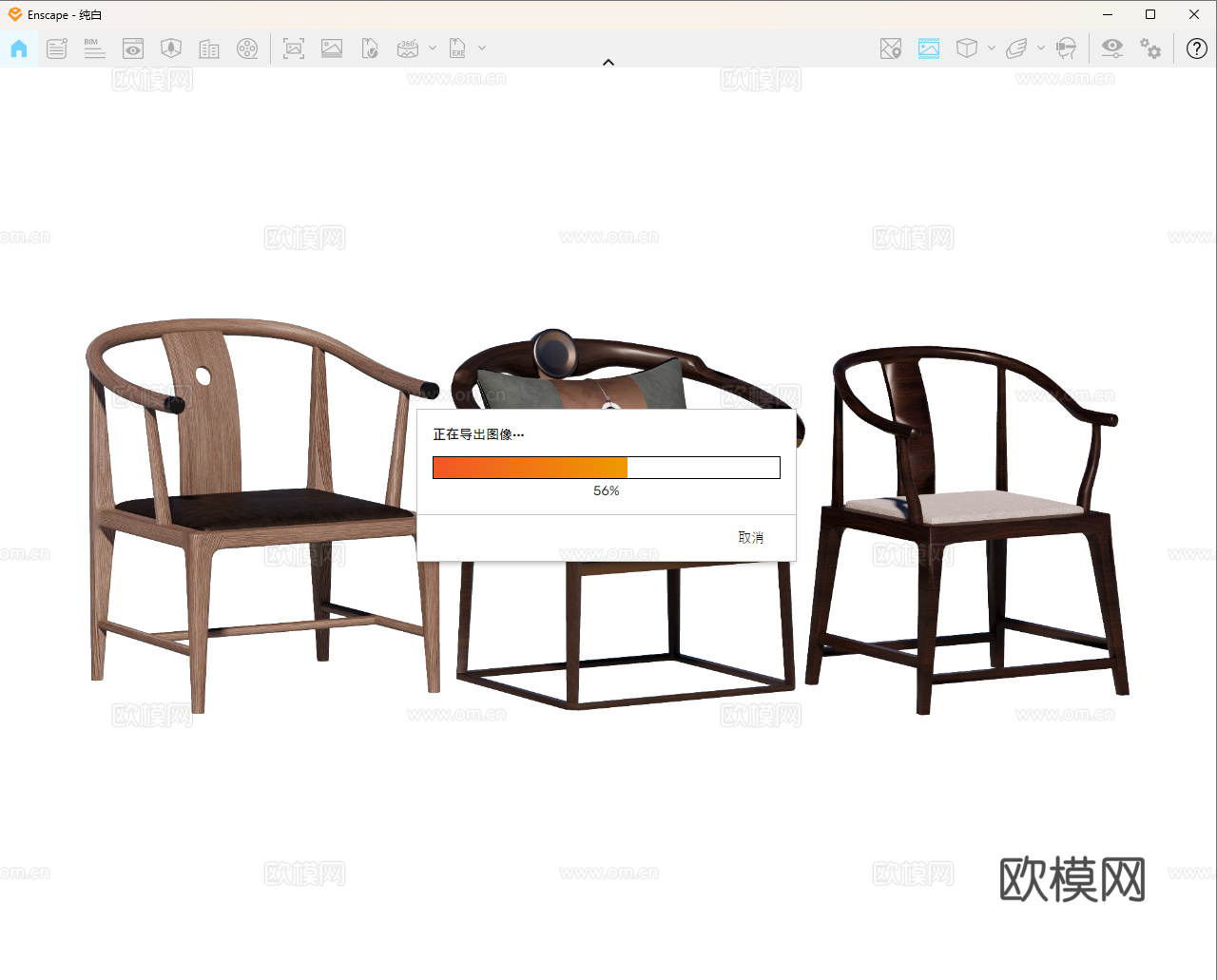The image size is (1217, 980).
Task: Expand the navigation mode dropdown arrow
Action: coord(1041,48)
